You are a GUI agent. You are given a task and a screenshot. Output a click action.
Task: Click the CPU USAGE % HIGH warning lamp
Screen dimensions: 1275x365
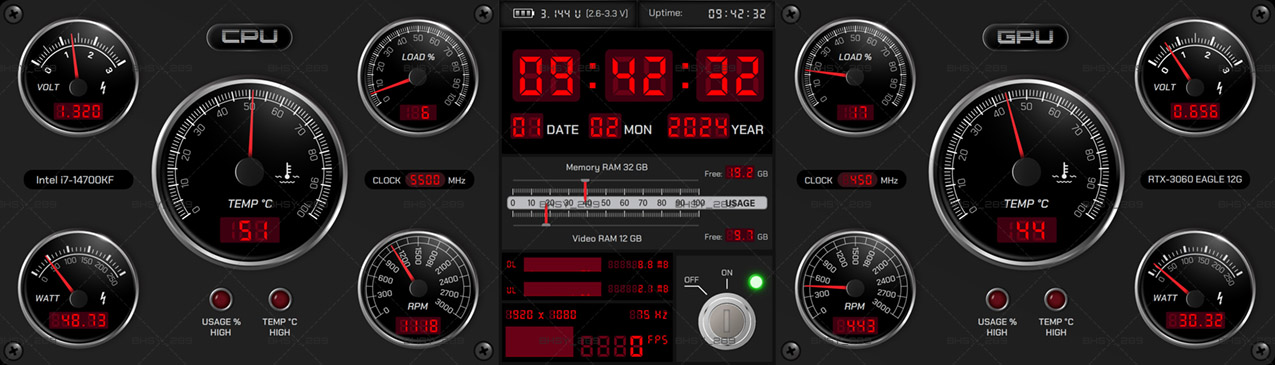(221, 299)
